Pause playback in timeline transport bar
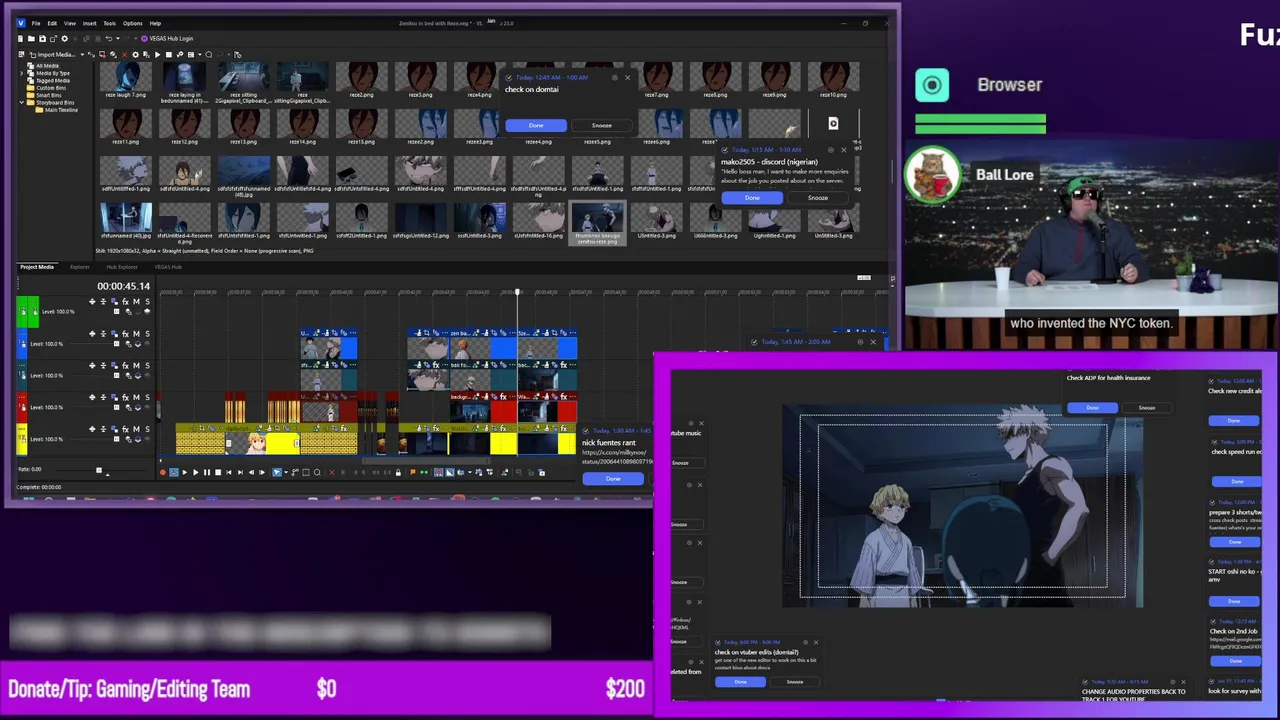The image size is (1280, 720). [x=207, y=472]
